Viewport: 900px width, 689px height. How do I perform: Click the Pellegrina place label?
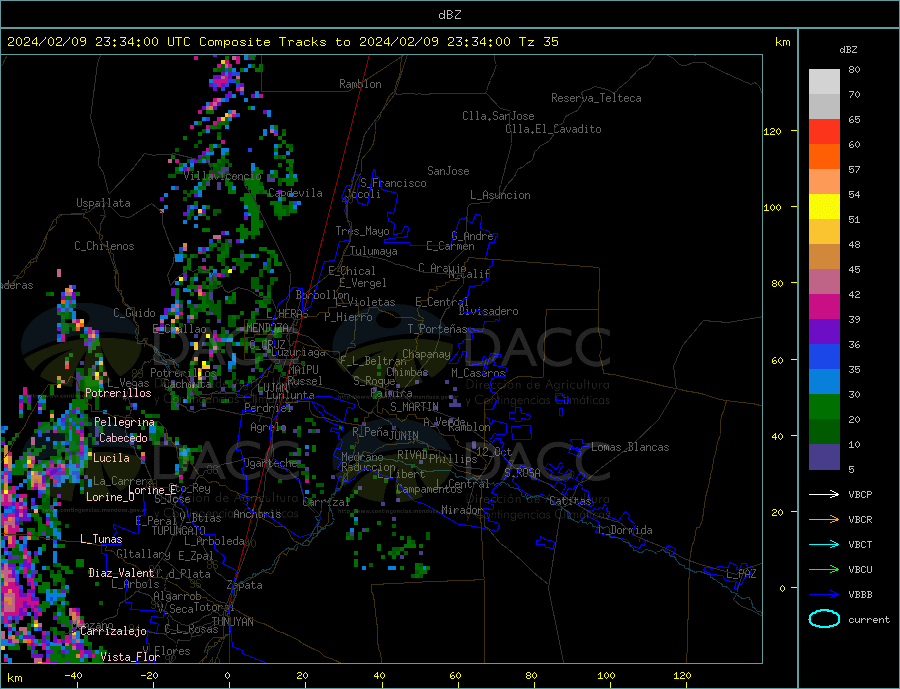click(x=125, y=422)
